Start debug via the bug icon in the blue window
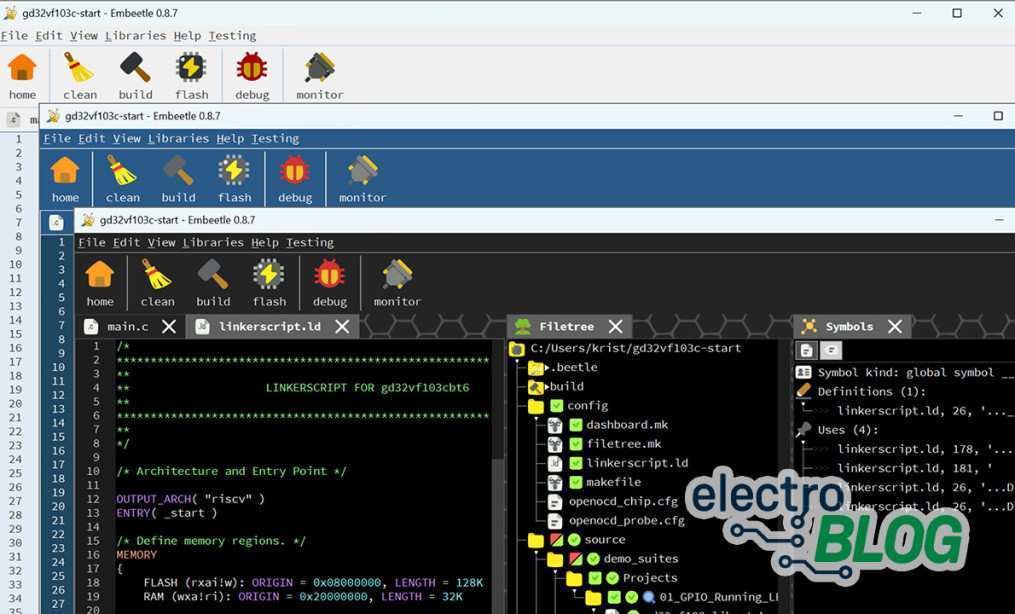Viewport: 1015px width, 614px height. coord(295,171)
